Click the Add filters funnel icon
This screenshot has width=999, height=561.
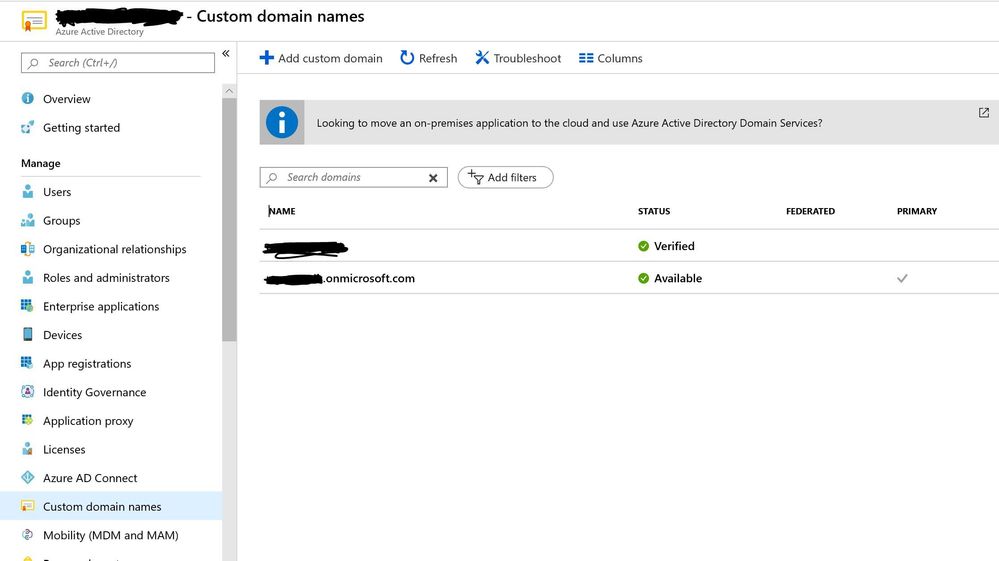coord(475,177)
